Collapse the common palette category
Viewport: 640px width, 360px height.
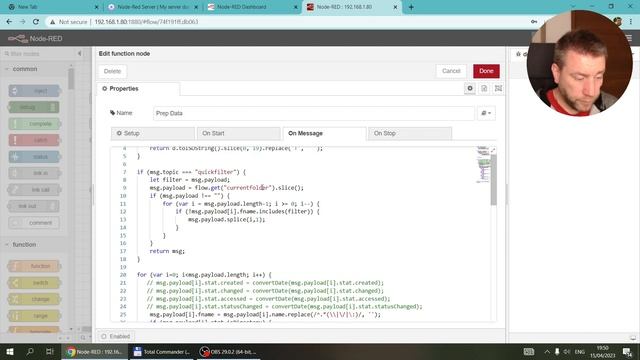tap(24, 69)
